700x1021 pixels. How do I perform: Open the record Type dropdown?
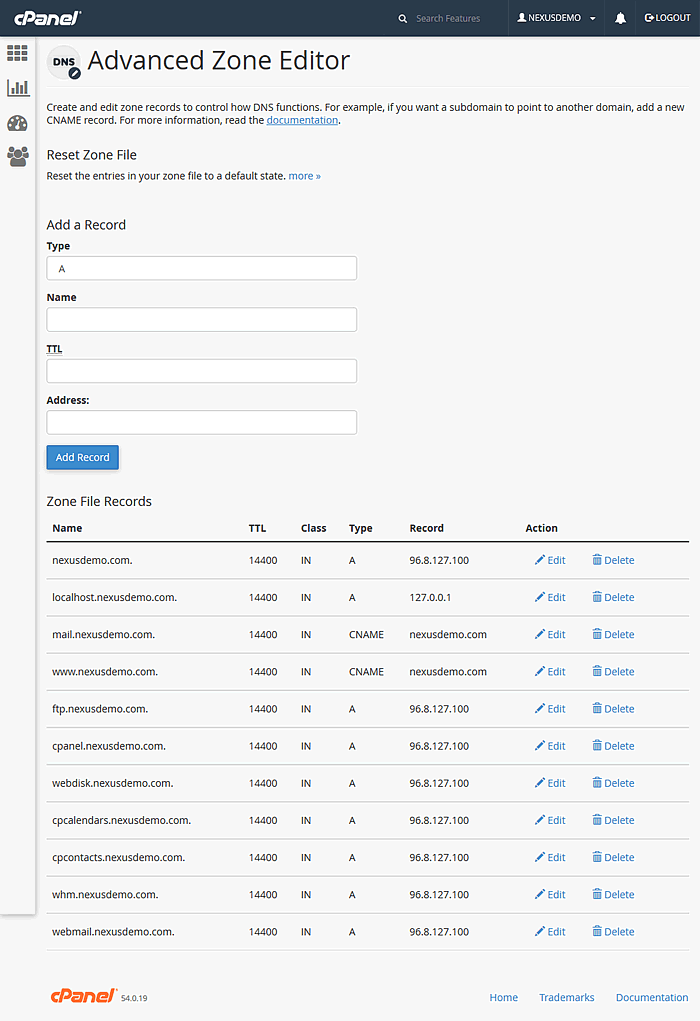pyautogui.click(x=201, y=268)
